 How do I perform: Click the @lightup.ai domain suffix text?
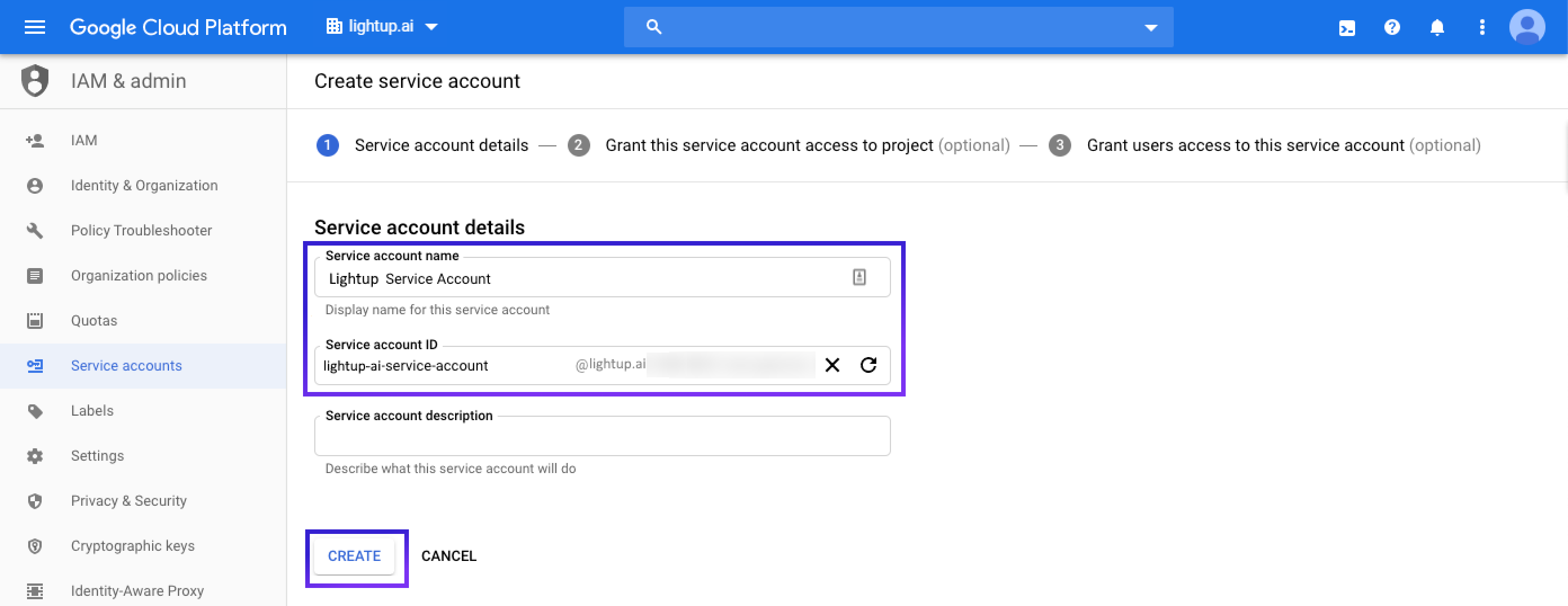pyautogui.click(x=611, y=364)
